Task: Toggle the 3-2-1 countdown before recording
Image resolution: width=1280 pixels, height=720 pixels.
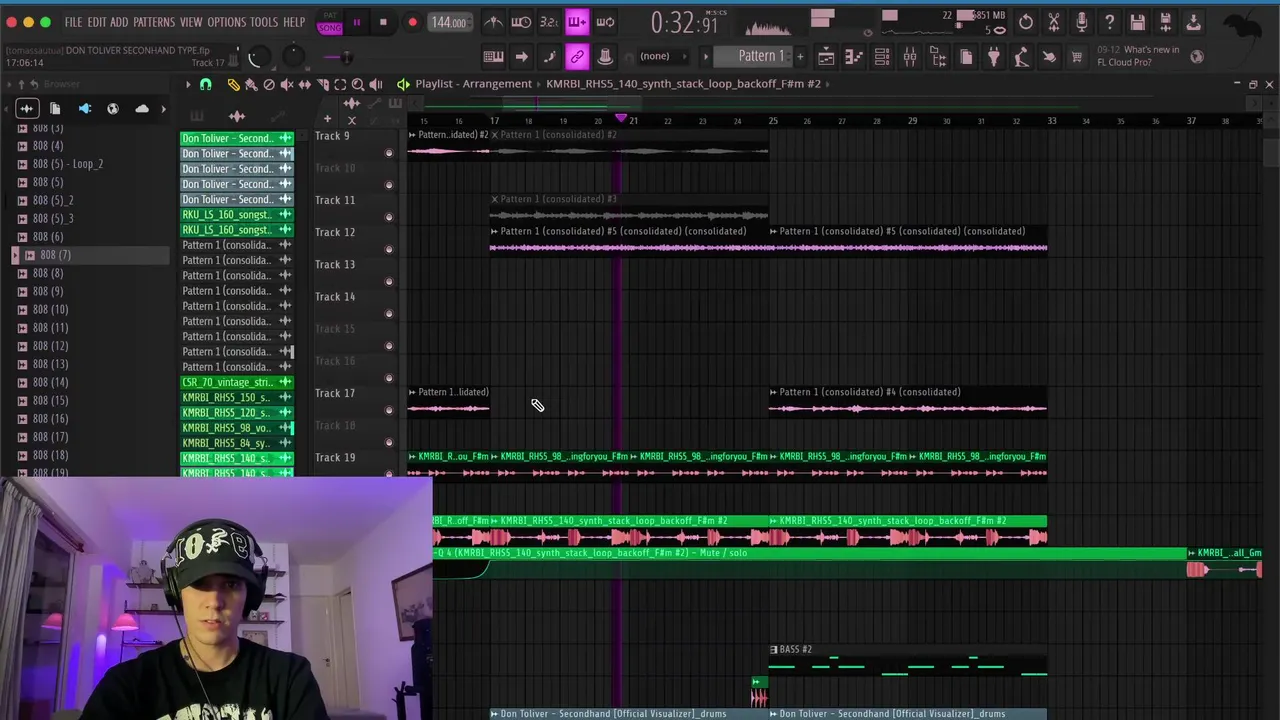Action: click(x=549, y=22)
